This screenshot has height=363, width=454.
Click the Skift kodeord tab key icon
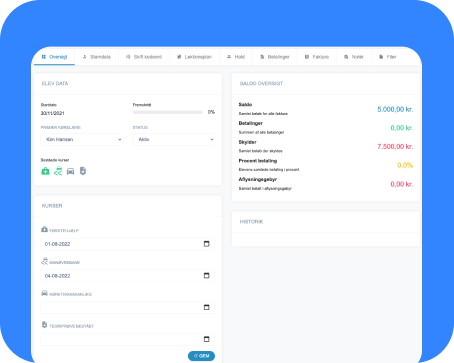coord(128,57)
